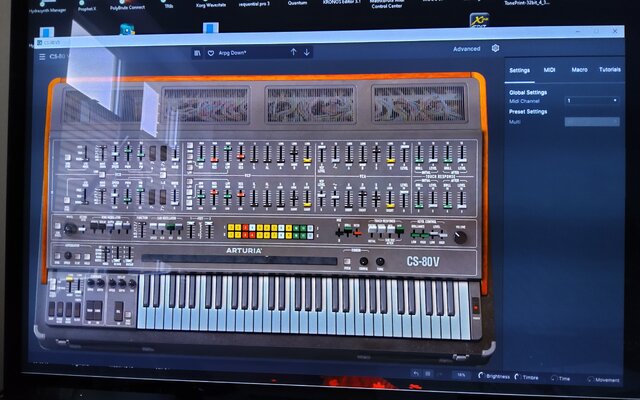Open the preset library browser icon

[x=197, y=53]
